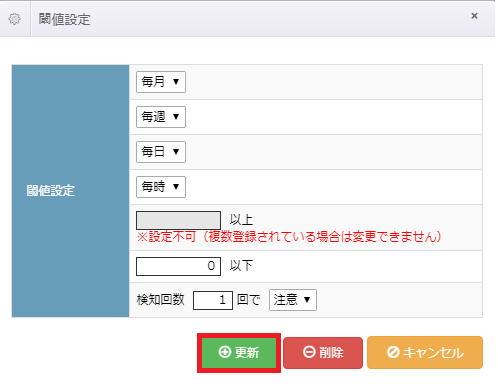The image size is (498, 386).
Task: Focus the 検知回数 count input field
Action: click(213, 300)
